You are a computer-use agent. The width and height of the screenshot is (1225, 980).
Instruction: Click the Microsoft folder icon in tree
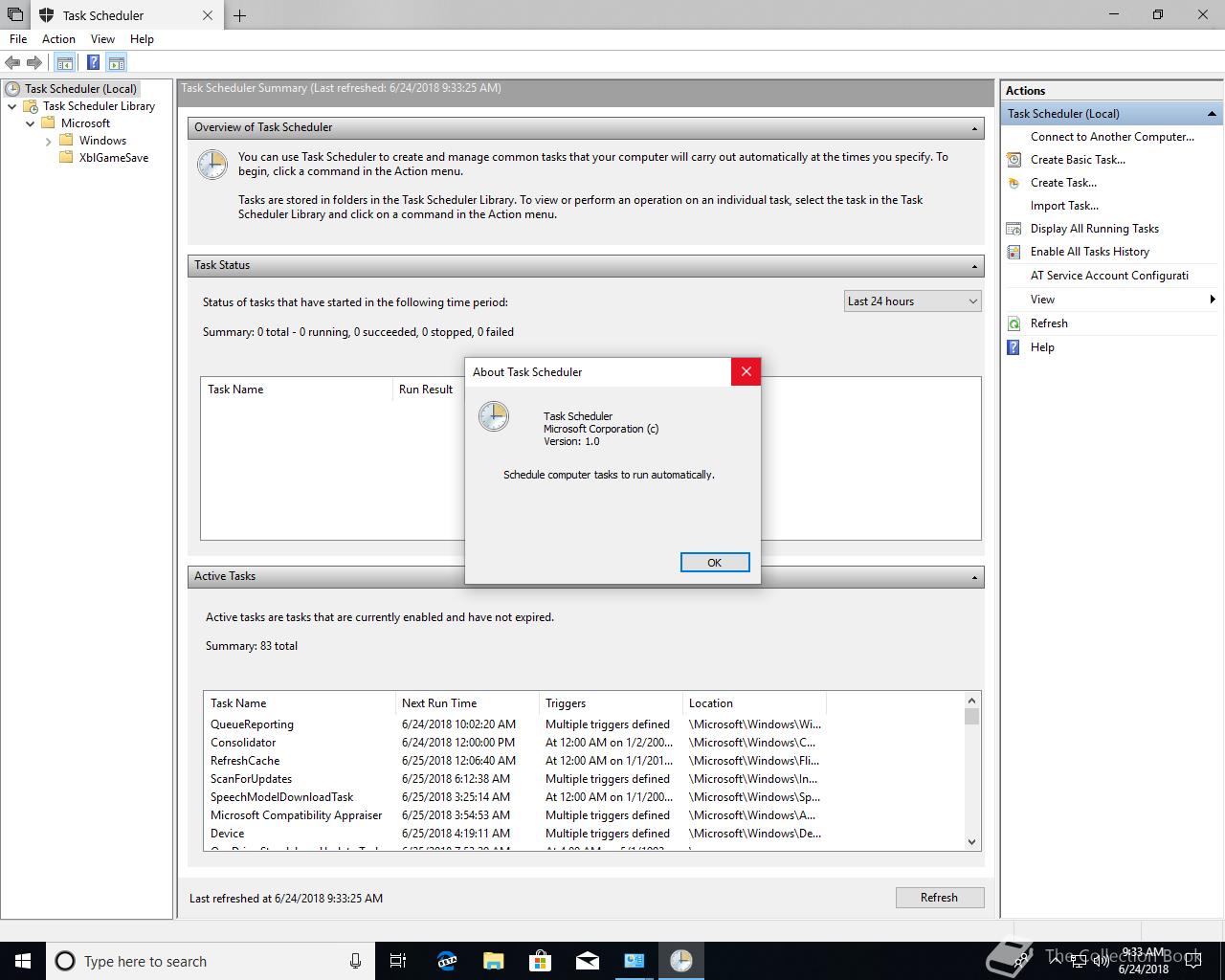tap(49, 123)
